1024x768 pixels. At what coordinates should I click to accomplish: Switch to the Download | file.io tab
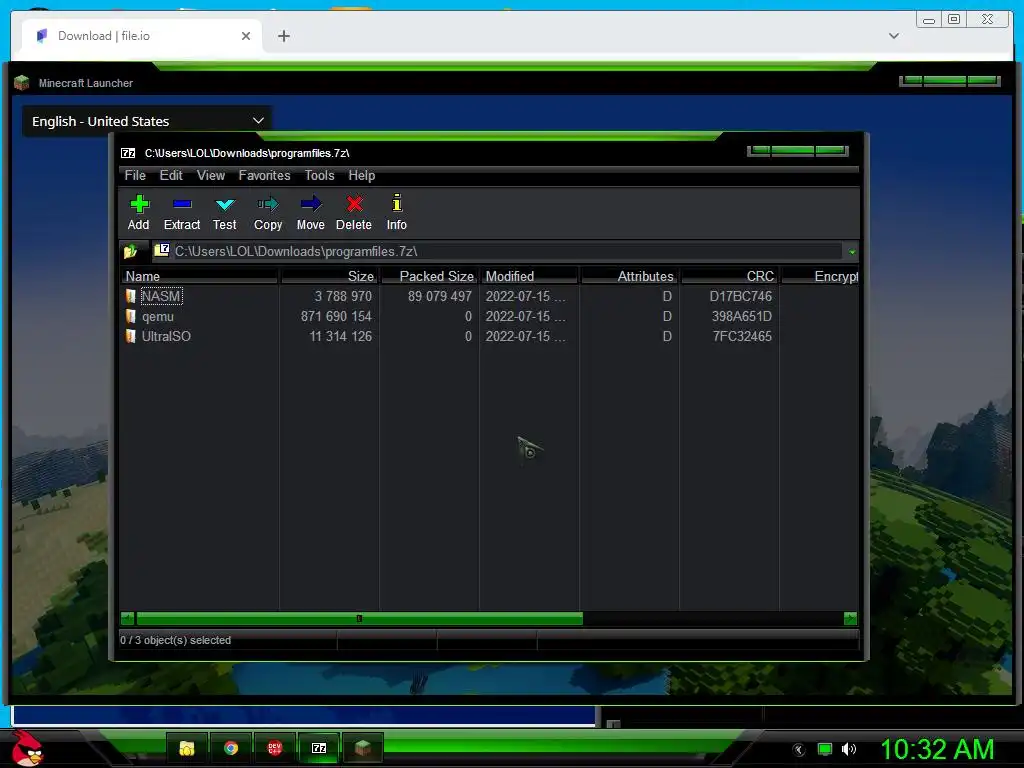[x=142, y=36]
